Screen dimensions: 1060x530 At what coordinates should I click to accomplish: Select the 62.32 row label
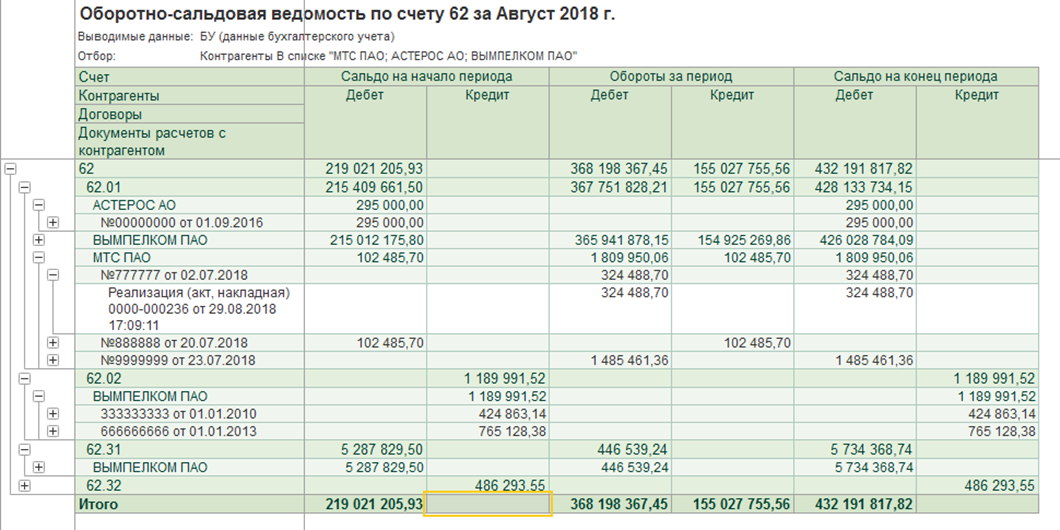(102, 485)
